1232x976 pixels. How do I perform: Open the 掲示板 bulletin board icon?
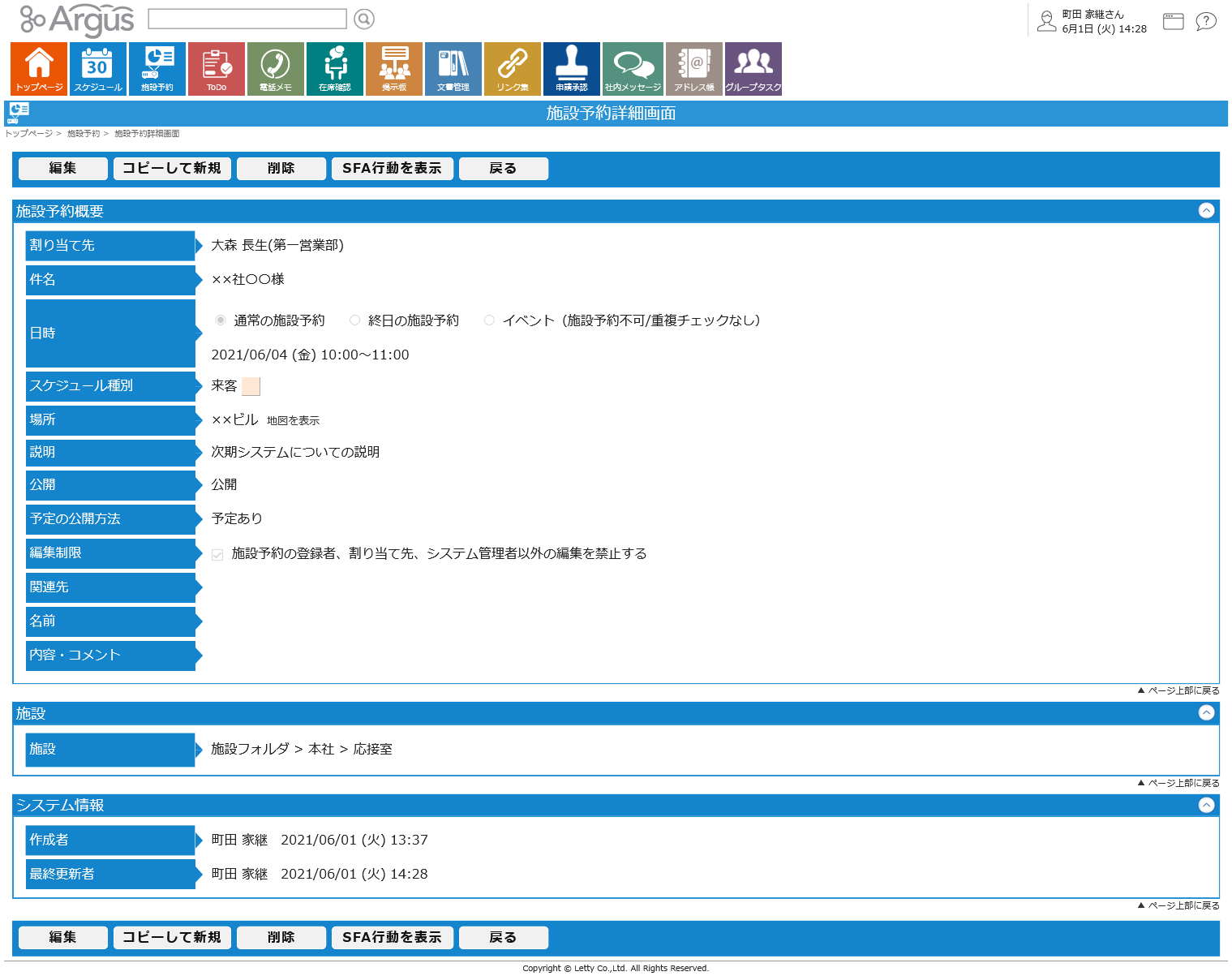(x=394, y=69)
